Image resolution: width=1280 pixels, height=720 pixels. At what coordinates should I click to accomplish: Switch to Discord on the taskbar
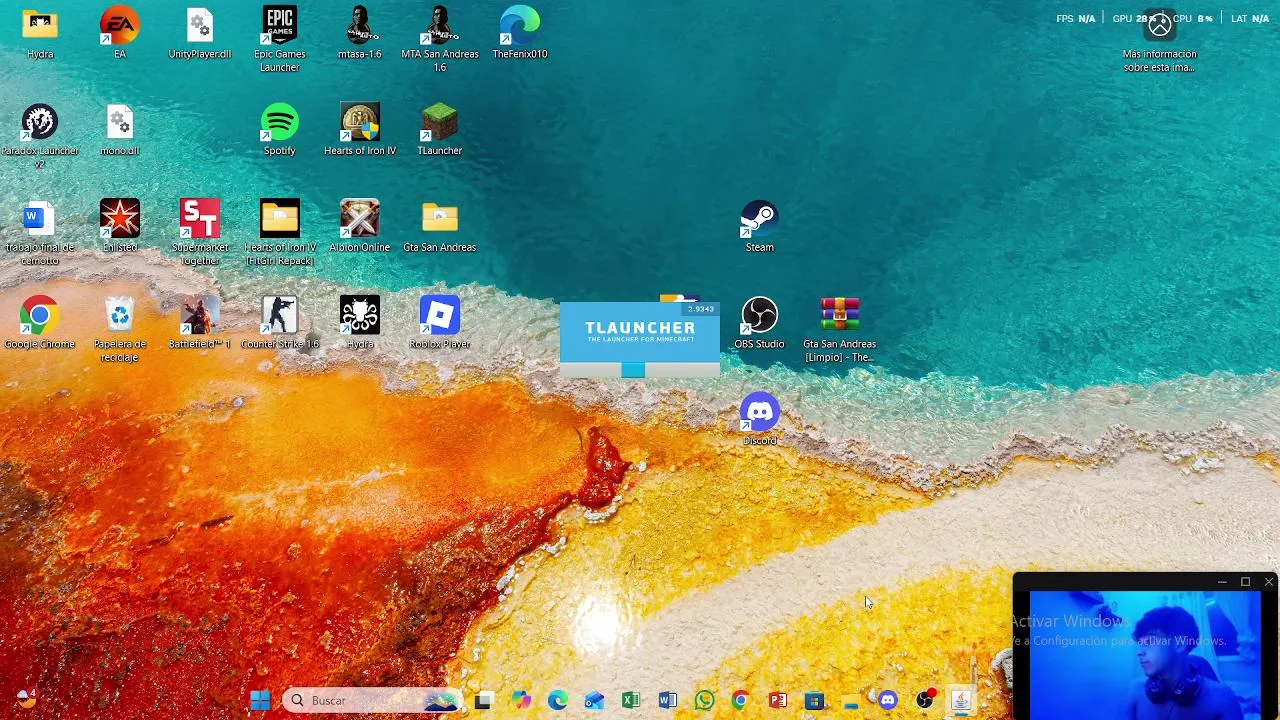click(888, 700)
